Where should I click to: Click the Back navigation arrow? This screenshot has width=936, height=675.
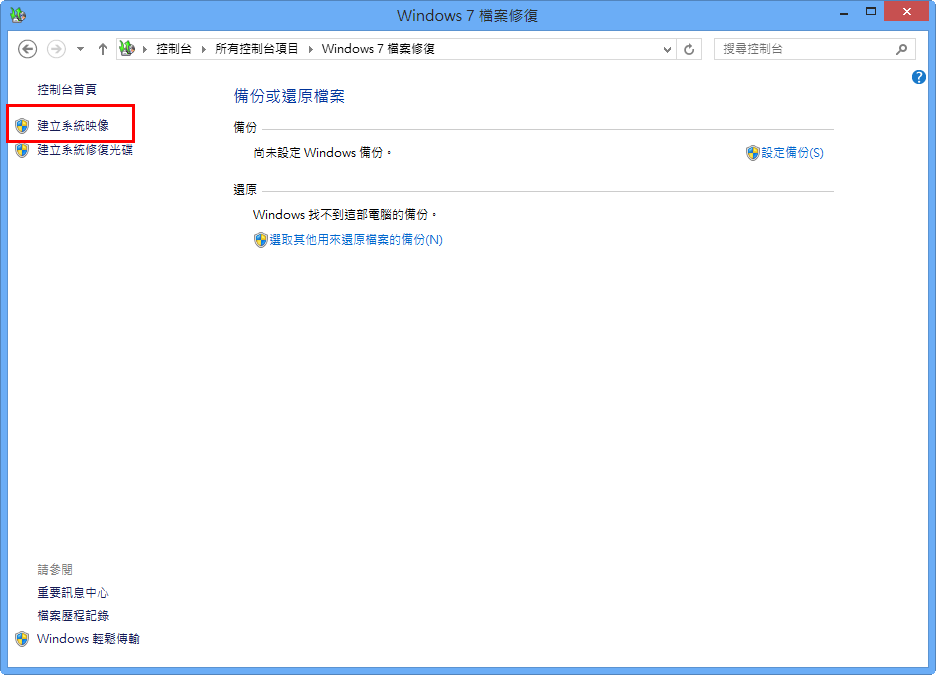[27, 49]
